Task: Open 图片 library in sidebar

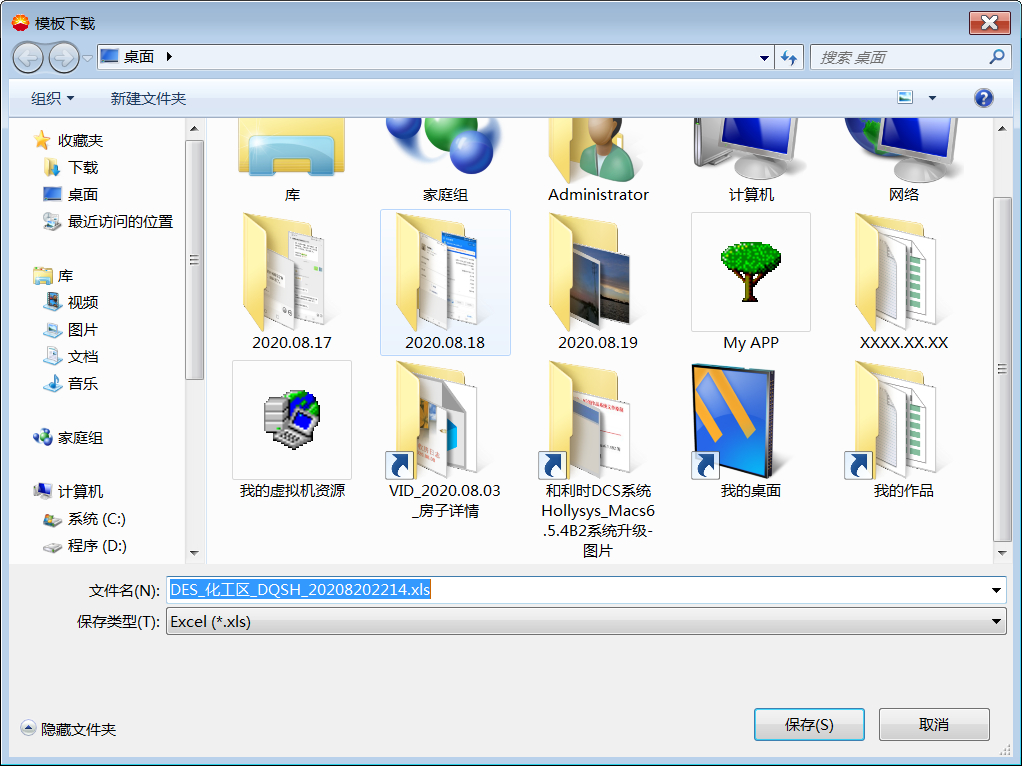Action: (71, 330)
